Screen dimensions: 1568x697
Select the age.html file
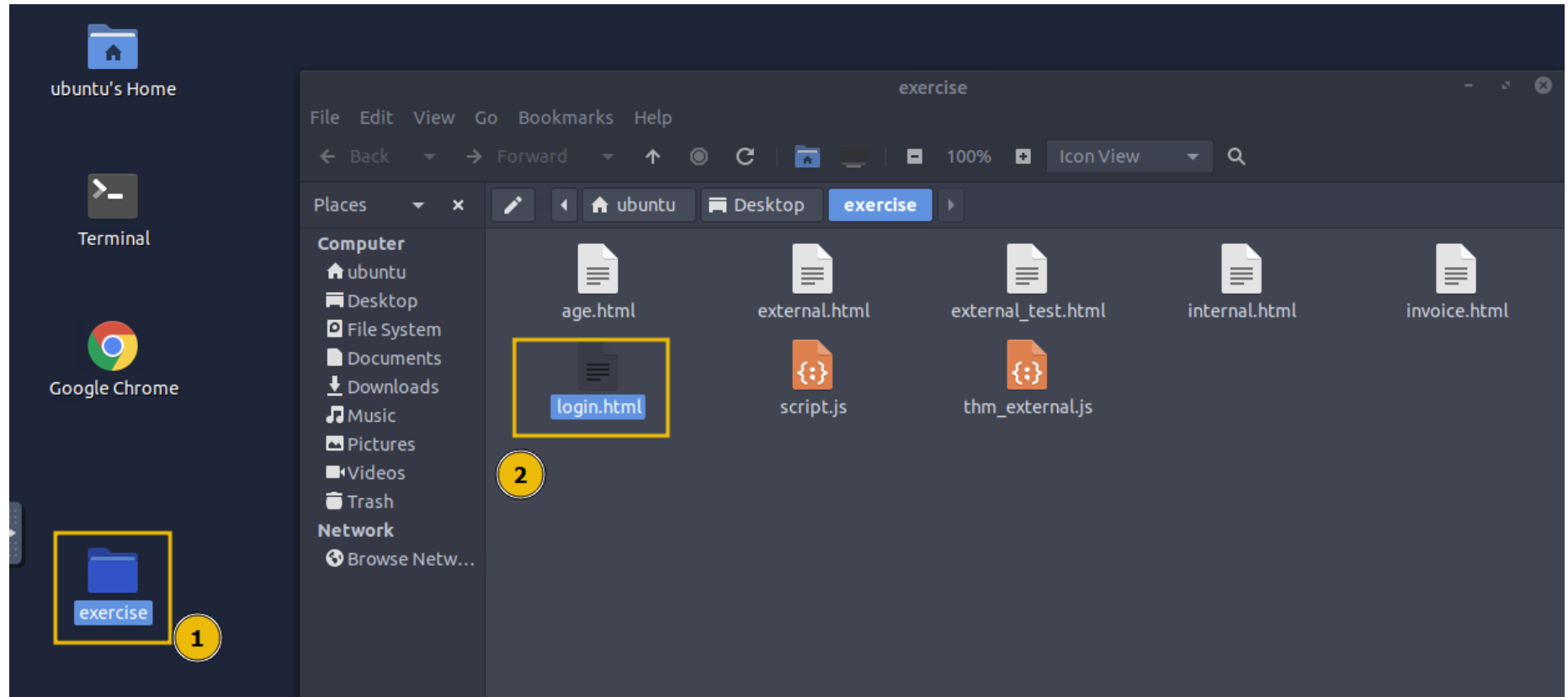598,283
